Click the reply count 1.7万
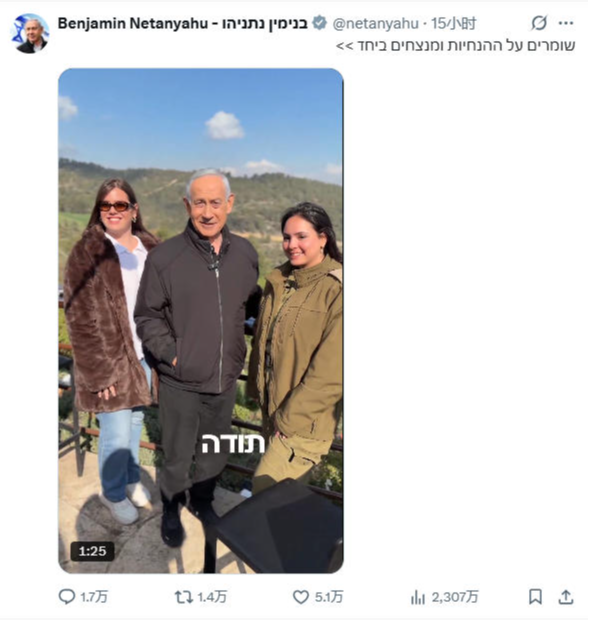Image resolution: width=589 pixels, height=621 pixels. coord(94,597)
